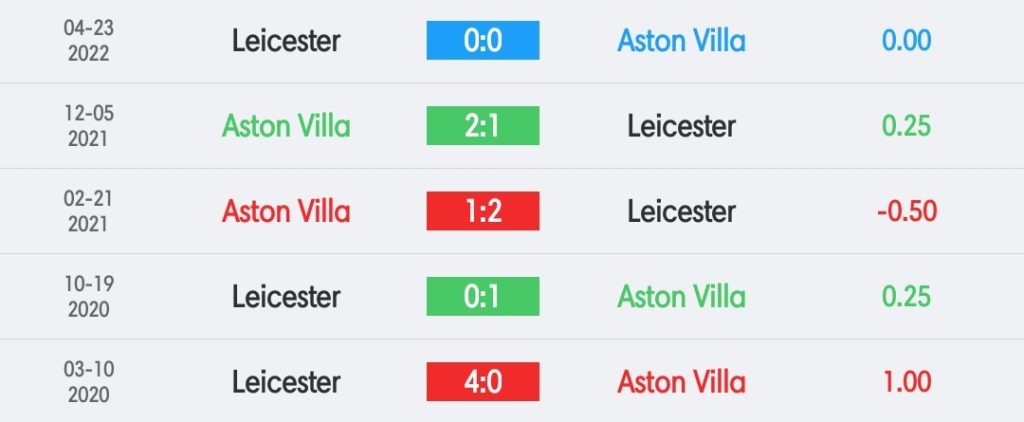Screen dimensions: 1024x422
Task: Select the -0.50 handicap value
Action: tap(906, 211)
